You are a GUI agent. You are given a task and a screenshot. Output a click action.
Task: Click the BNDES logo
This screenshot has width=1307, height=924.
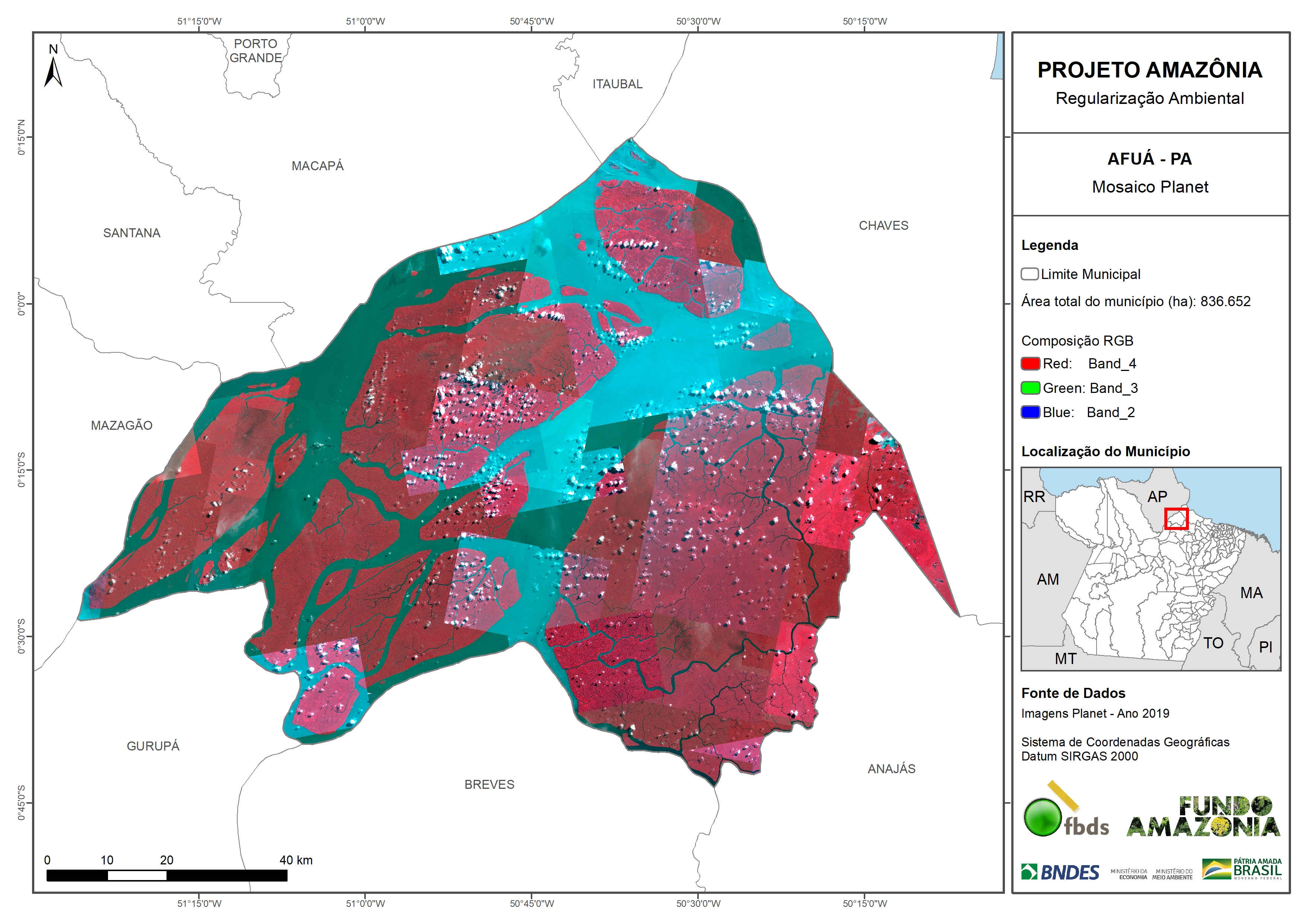(1060, 872)
